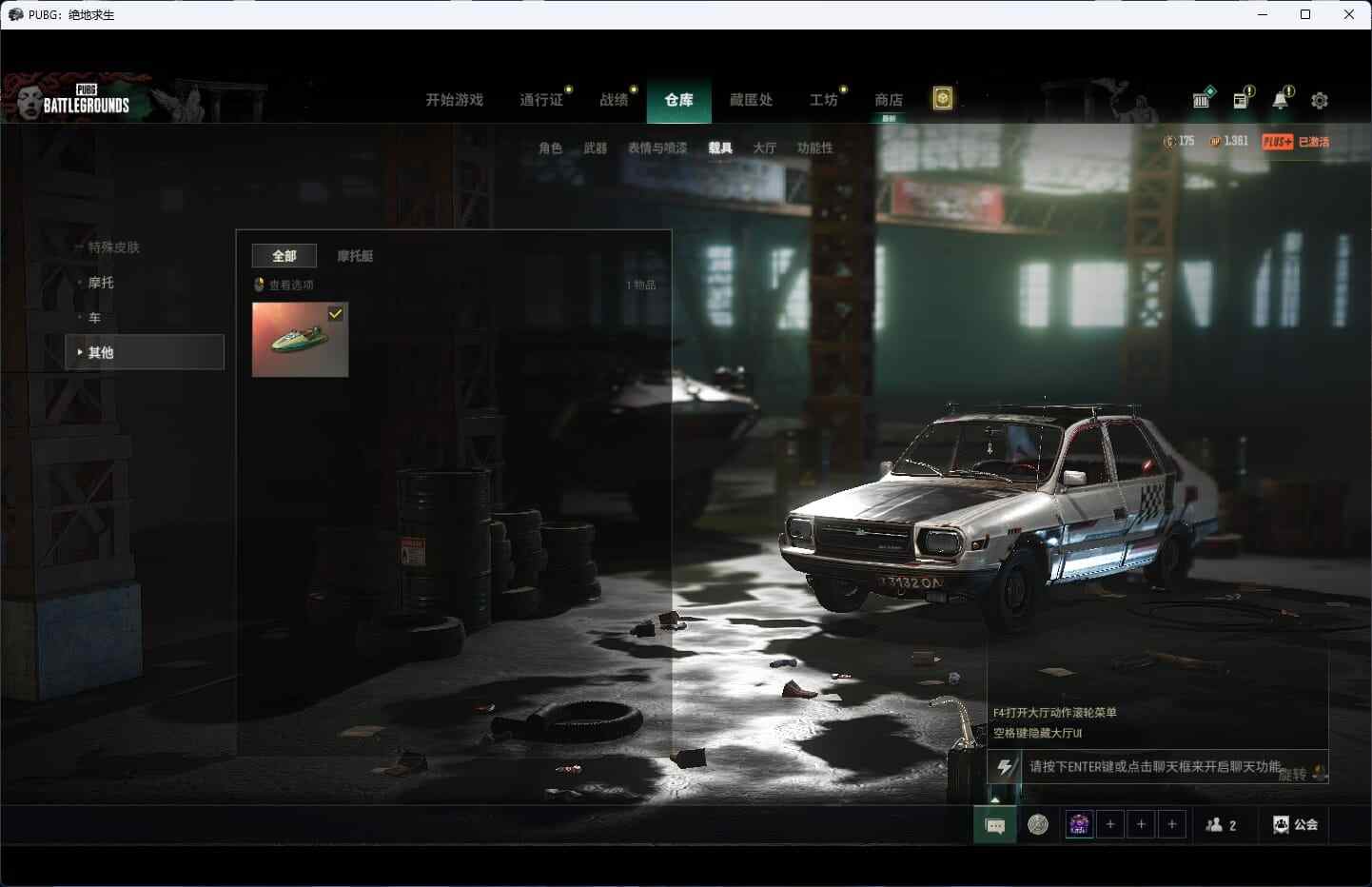The height and width of the screenshot is (887, 1372).
Task: Click the purple player avatar in the team slots
Action: pos(1079,825)
